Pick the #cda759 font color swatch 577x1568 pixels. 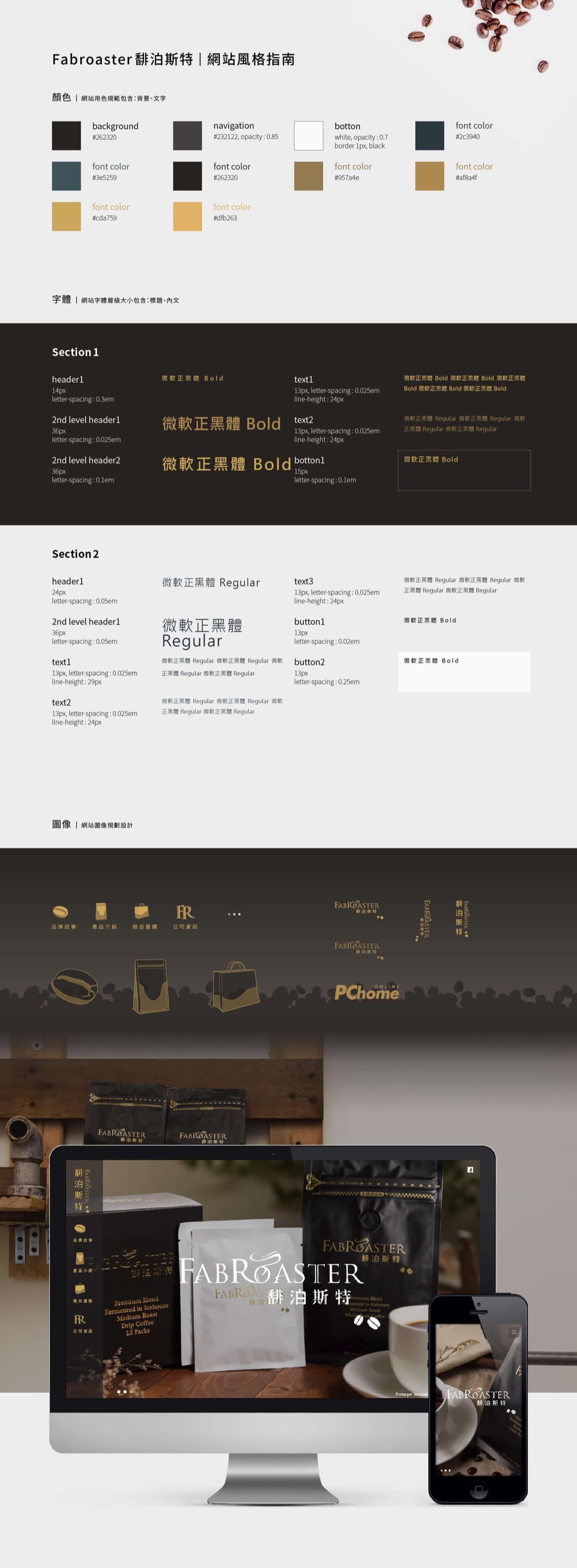point(66,216)
